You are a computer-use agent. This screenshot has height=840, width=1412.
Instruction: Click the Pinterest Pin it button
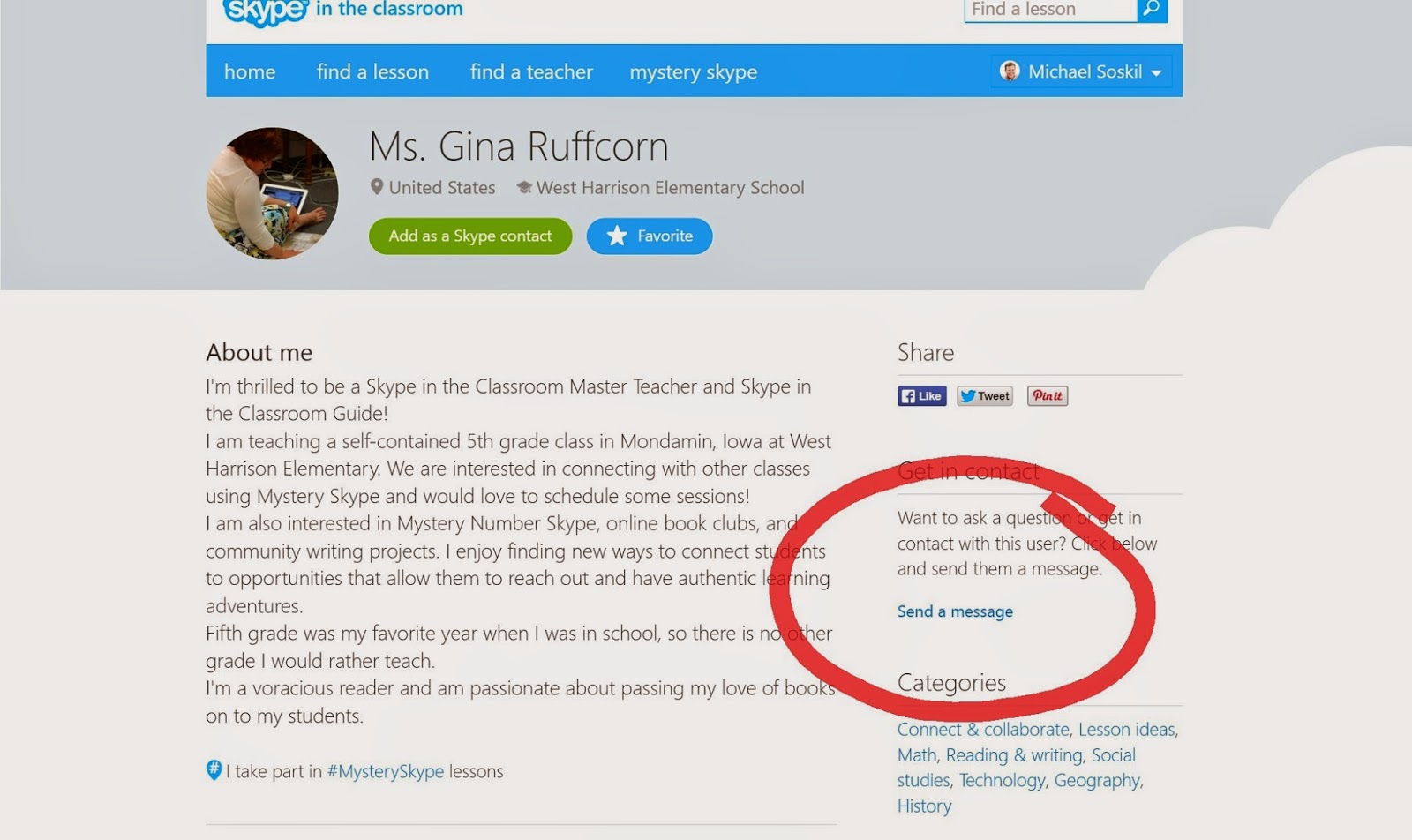coord(1048,396)
